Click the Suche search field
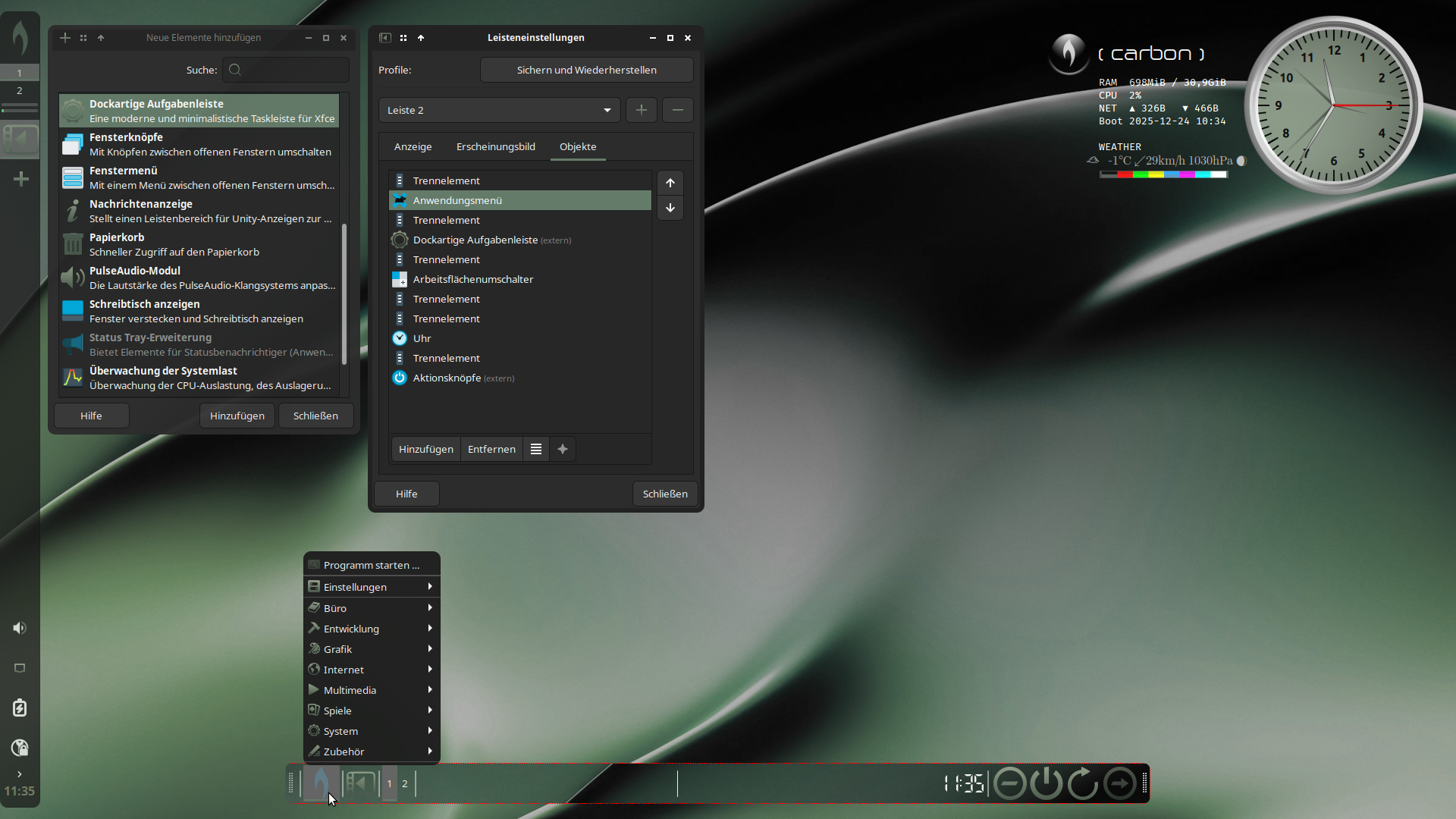 point(286,70)
